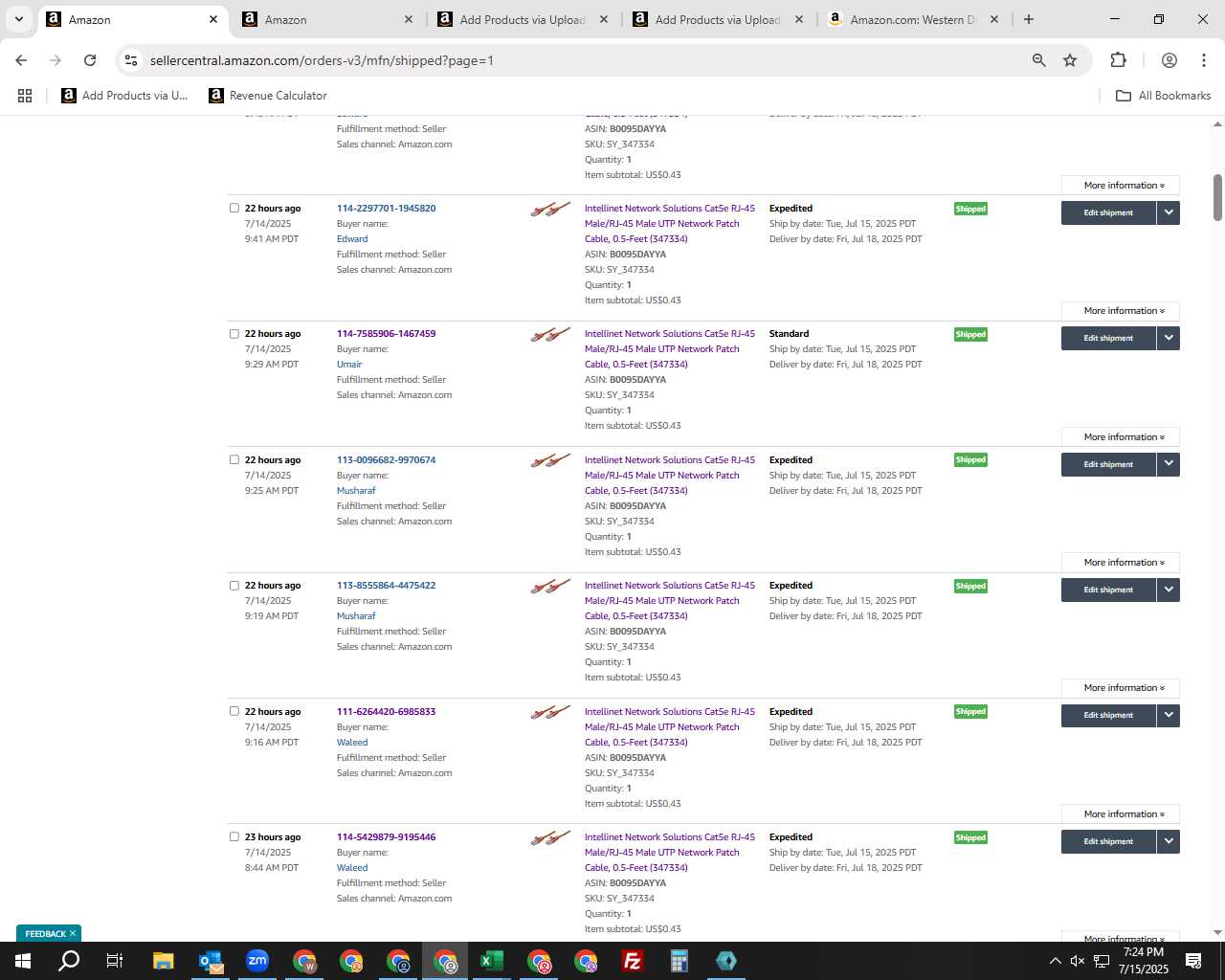The width and height of the screenshot is (1225, 980).
Task: Open All Bookmarks folder
Action: (x=1163, y=96)
